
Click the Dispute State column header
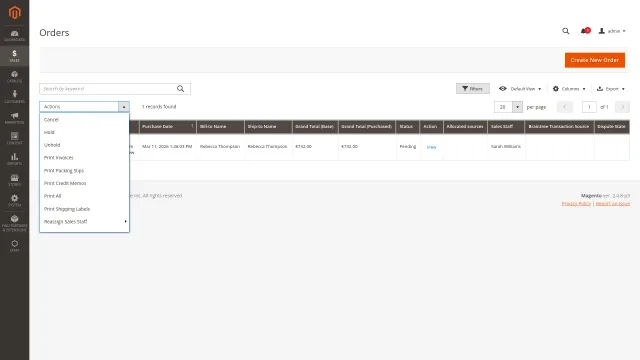click(611, 127)
